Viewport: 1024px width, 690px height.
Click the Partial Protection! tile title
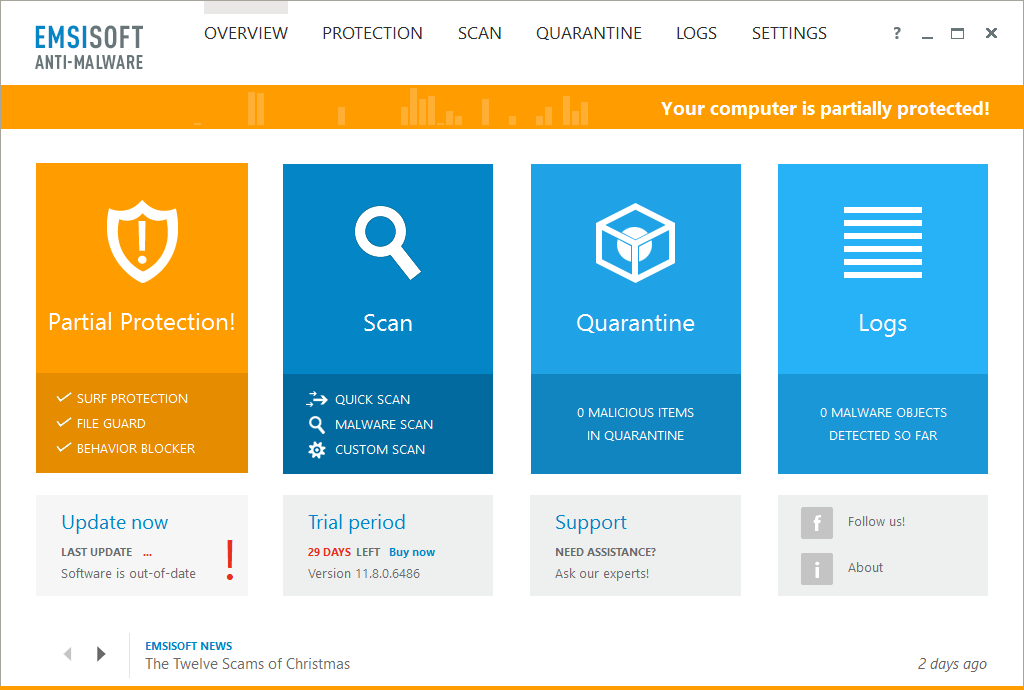(142, 322)
